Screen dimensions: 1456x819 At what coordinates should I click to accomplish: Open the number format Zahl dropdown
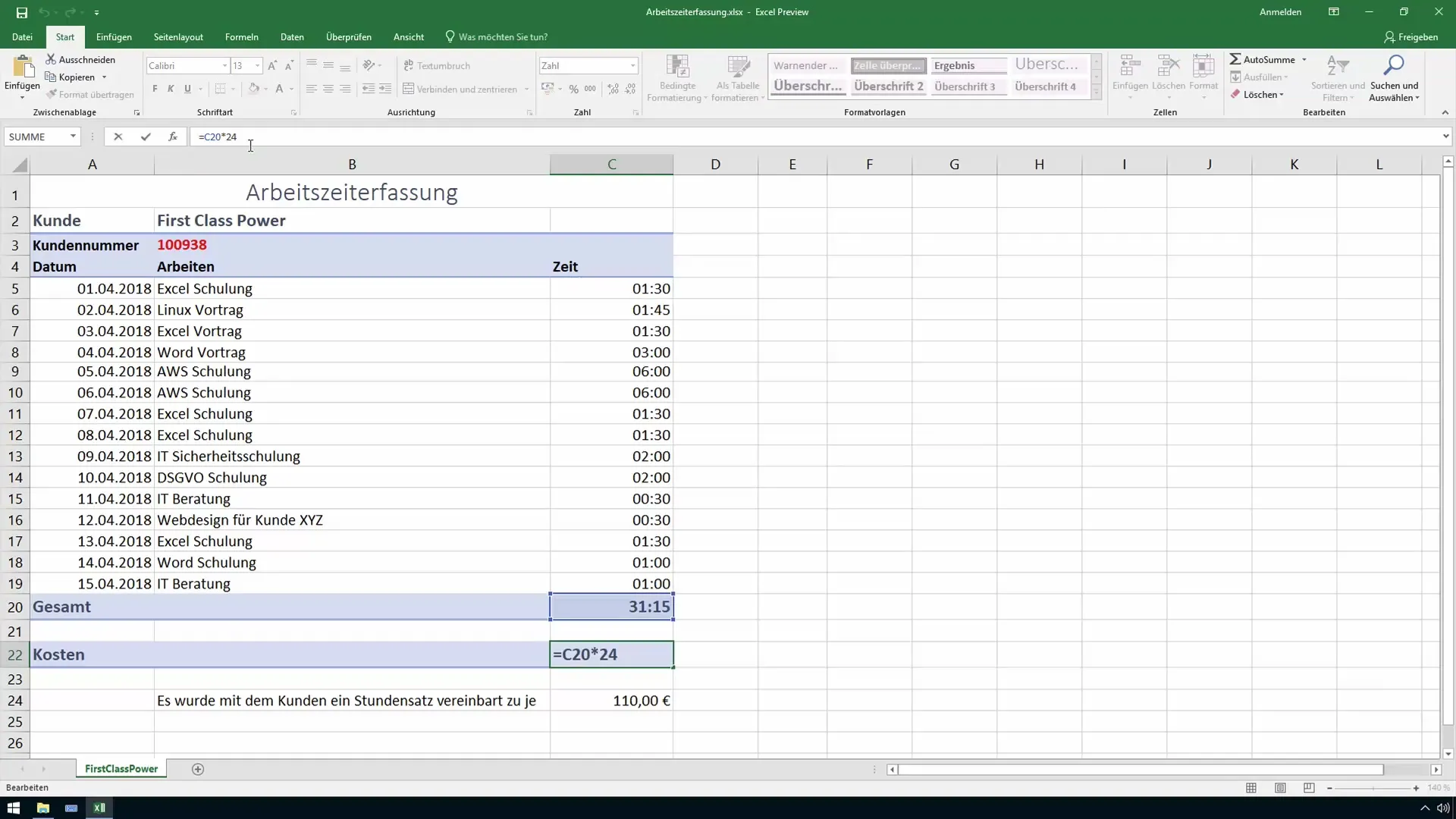(x=632, y=66)
